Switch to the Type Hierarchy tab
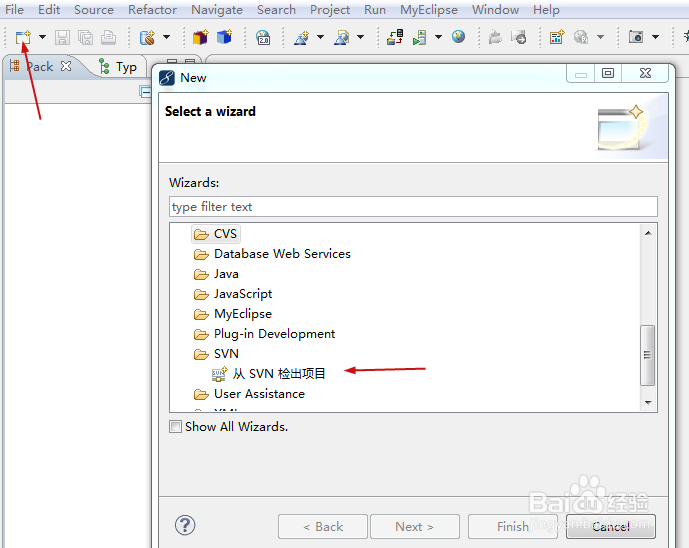The image size is (689, 548). coord(118,67)
